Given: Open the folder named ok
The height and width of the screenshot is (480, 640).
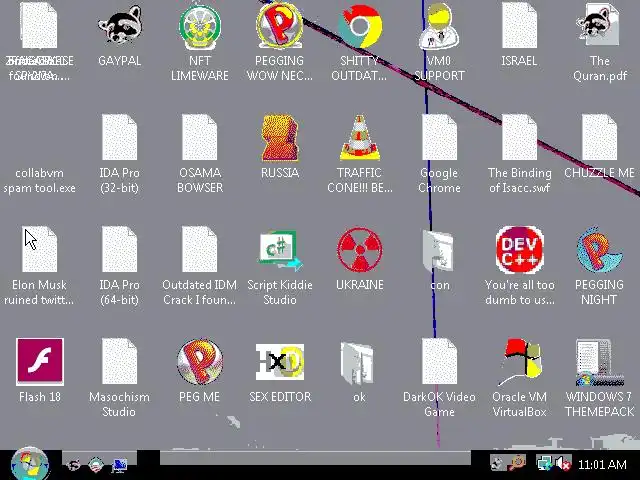Looking at the screenshot, I should point(357,363).
